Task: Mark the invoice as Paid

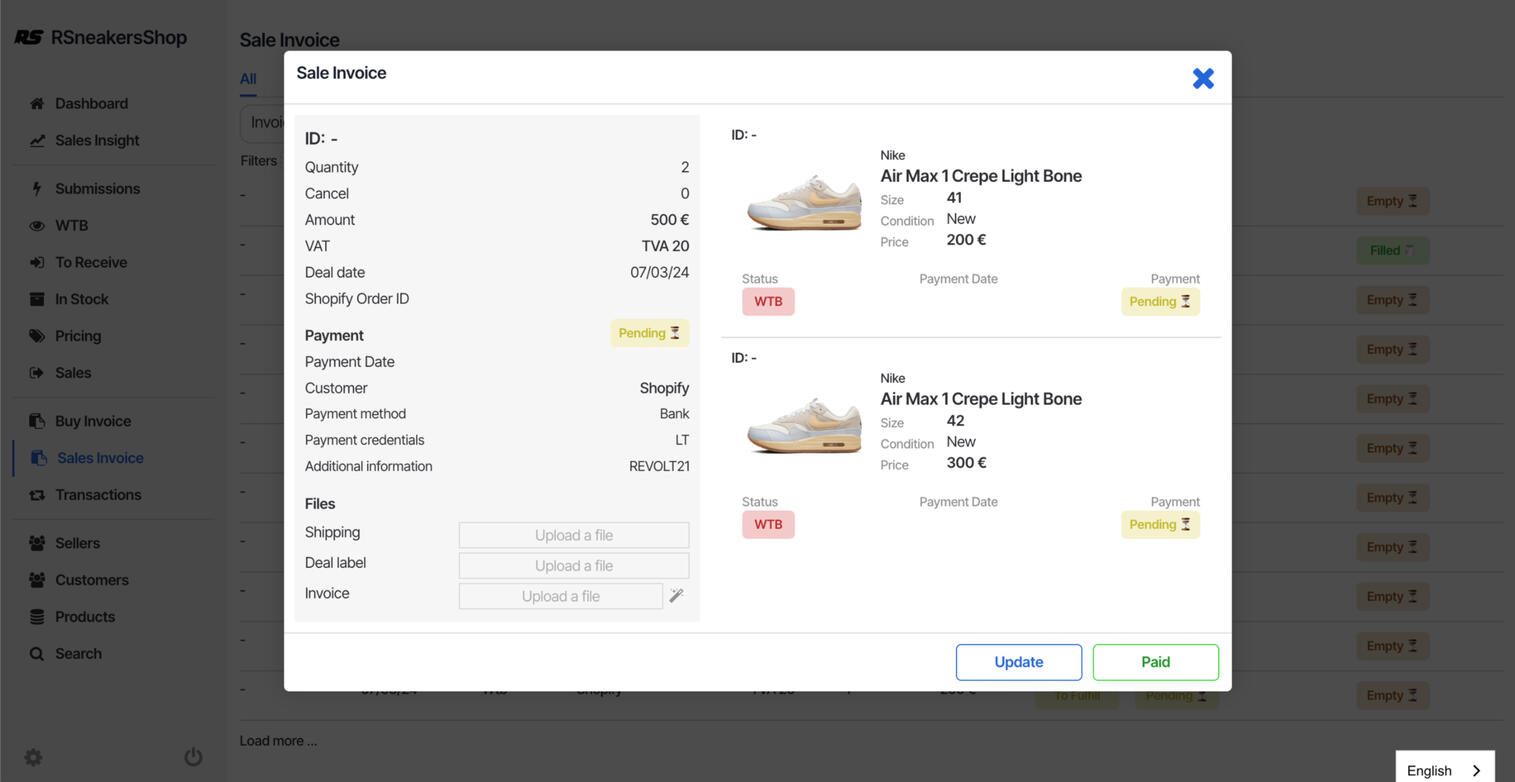Action: [1155, 662]
